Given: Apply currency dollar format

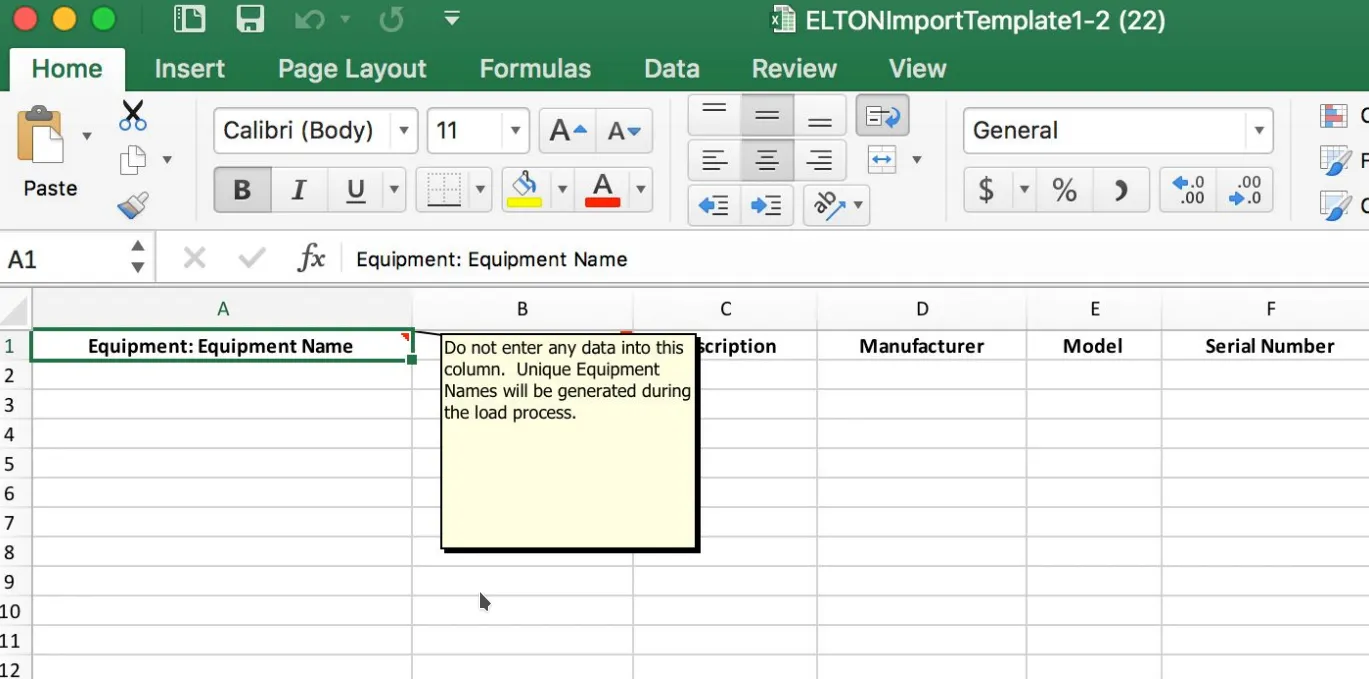Looking at the screenshot, I should pos(988,190).
